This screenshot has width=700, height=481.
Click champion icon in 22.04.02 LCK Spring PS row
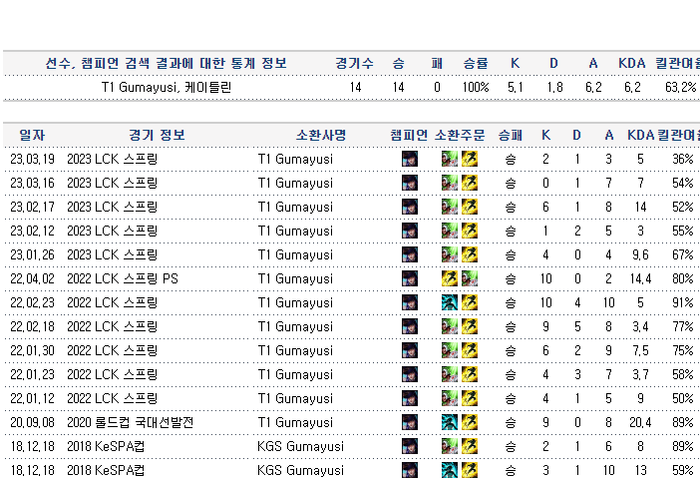click(x=410, y=279)
